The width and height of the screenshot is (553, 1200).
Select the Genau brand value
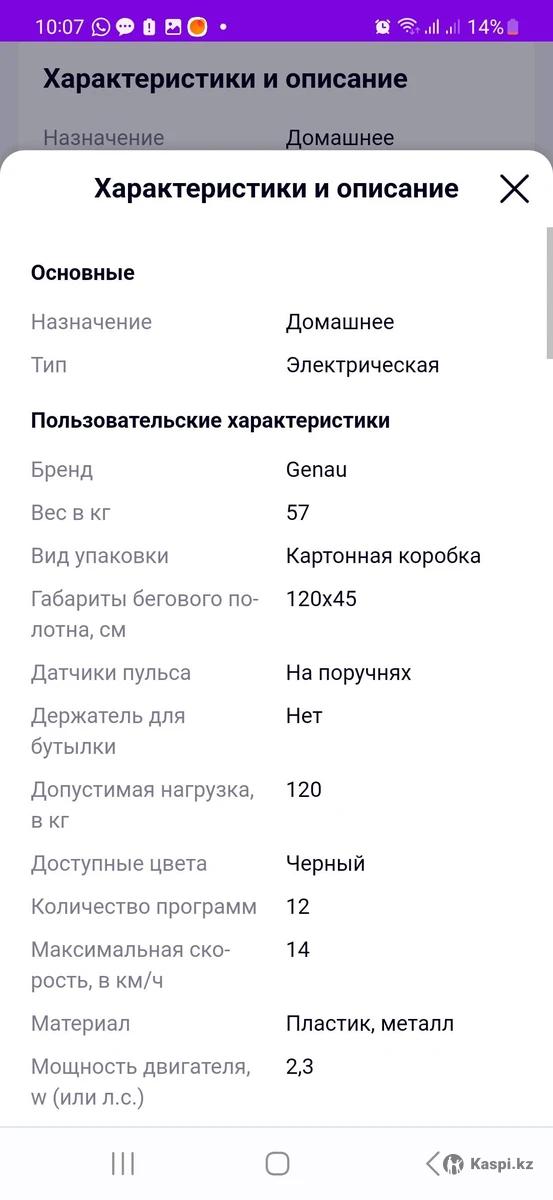click(316, 469)
